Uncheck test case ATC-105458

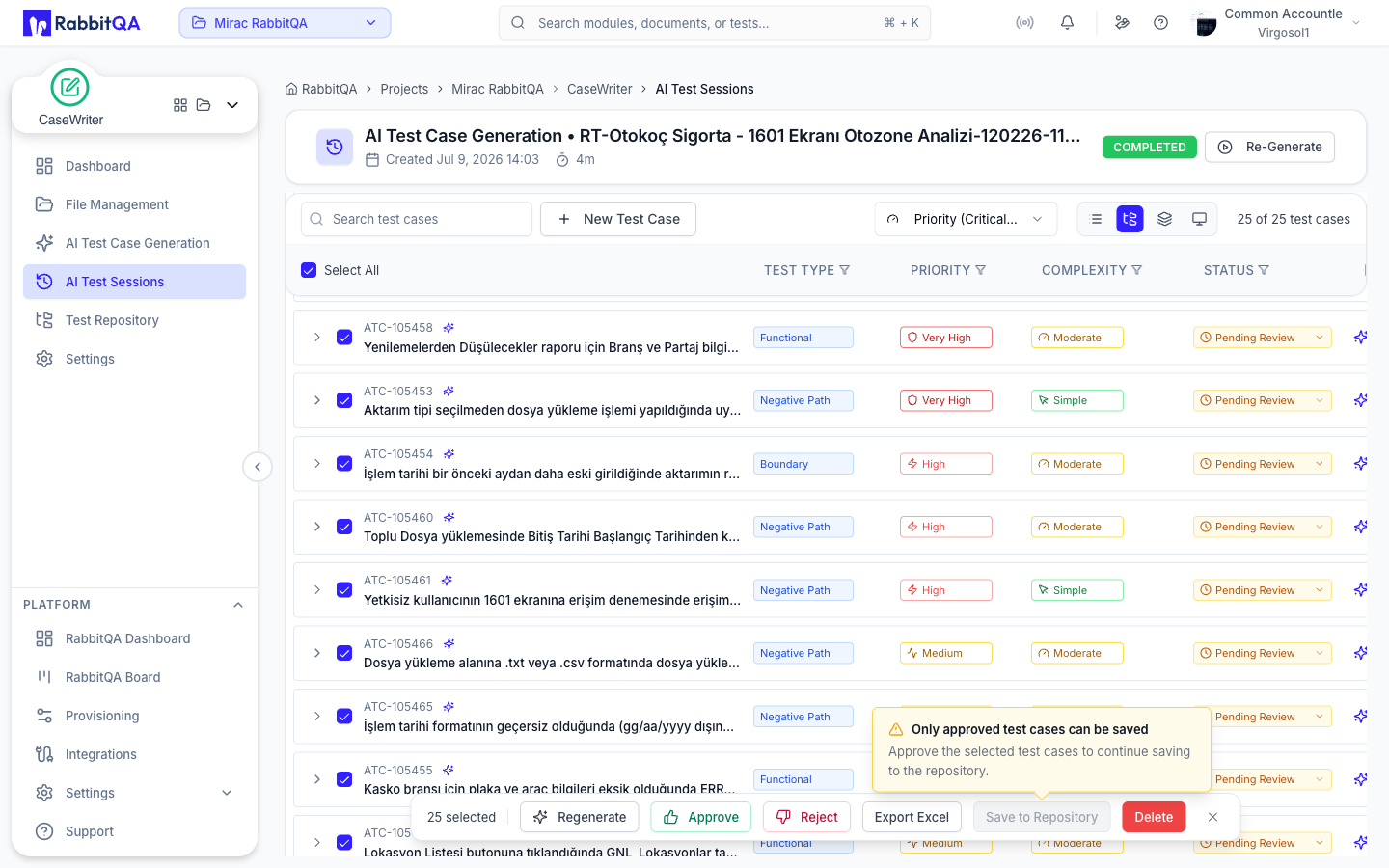(344, 338)
